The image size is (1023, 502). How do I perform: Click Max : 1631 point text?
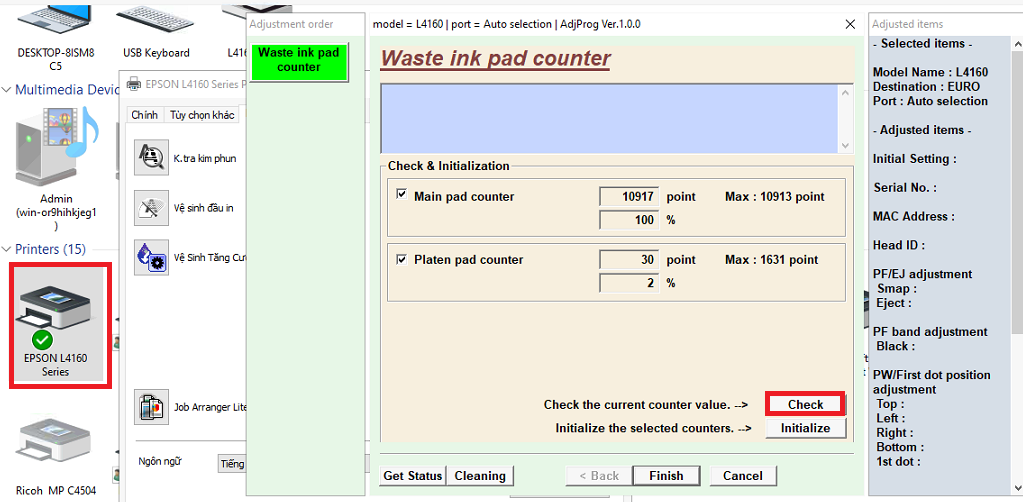[x=771, y=260]
